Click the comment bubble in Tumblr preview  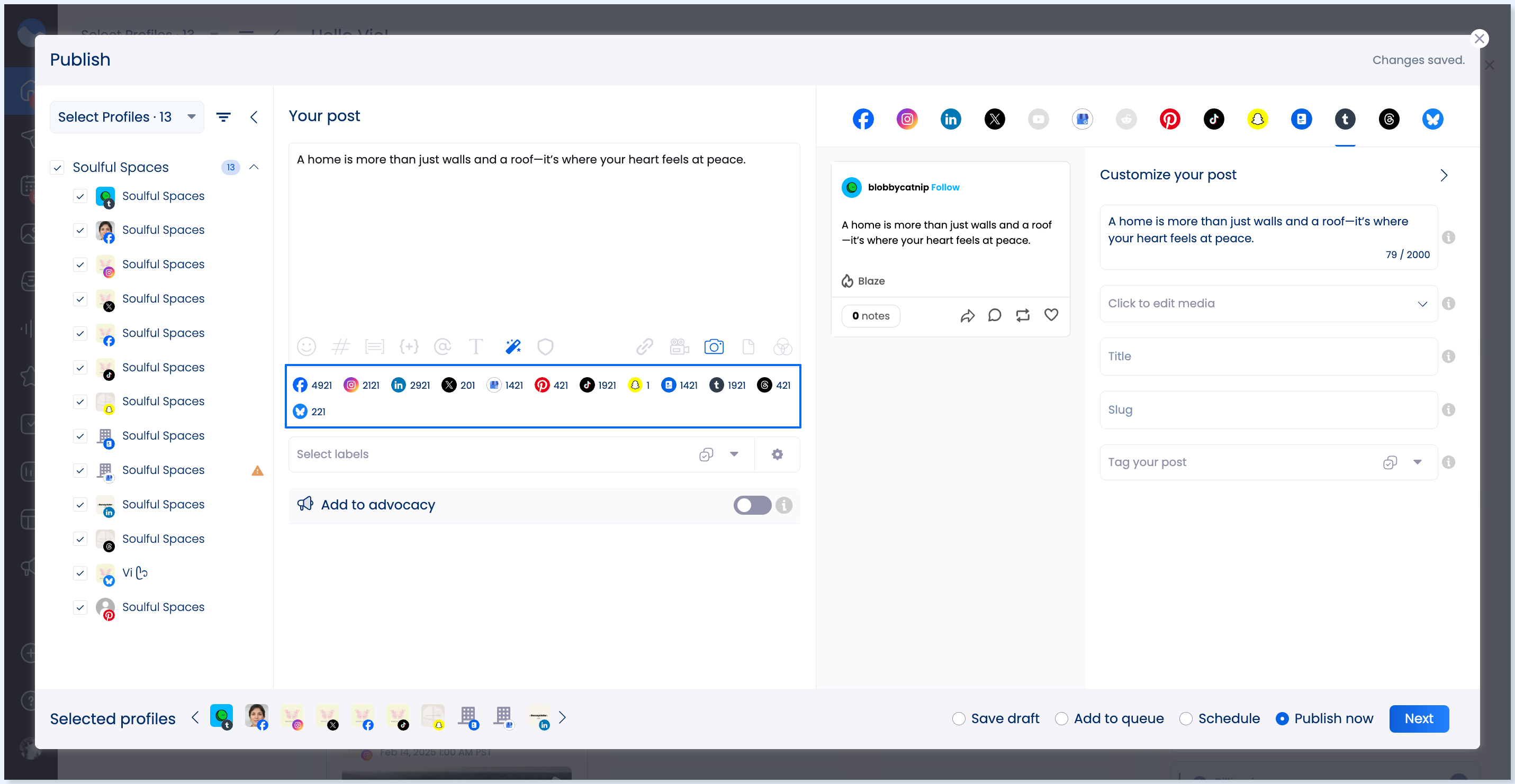pyautogui.click(x=995, y=316)
